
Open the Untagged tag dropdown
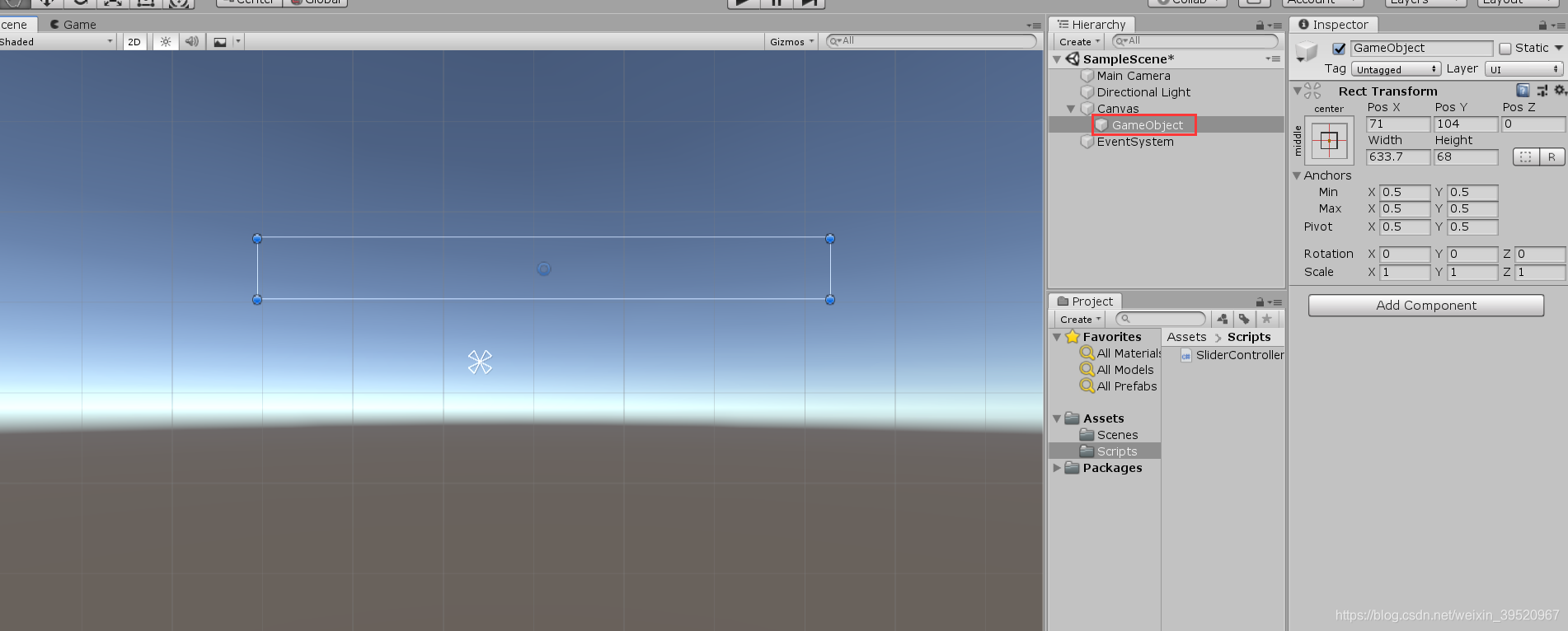1396,69
